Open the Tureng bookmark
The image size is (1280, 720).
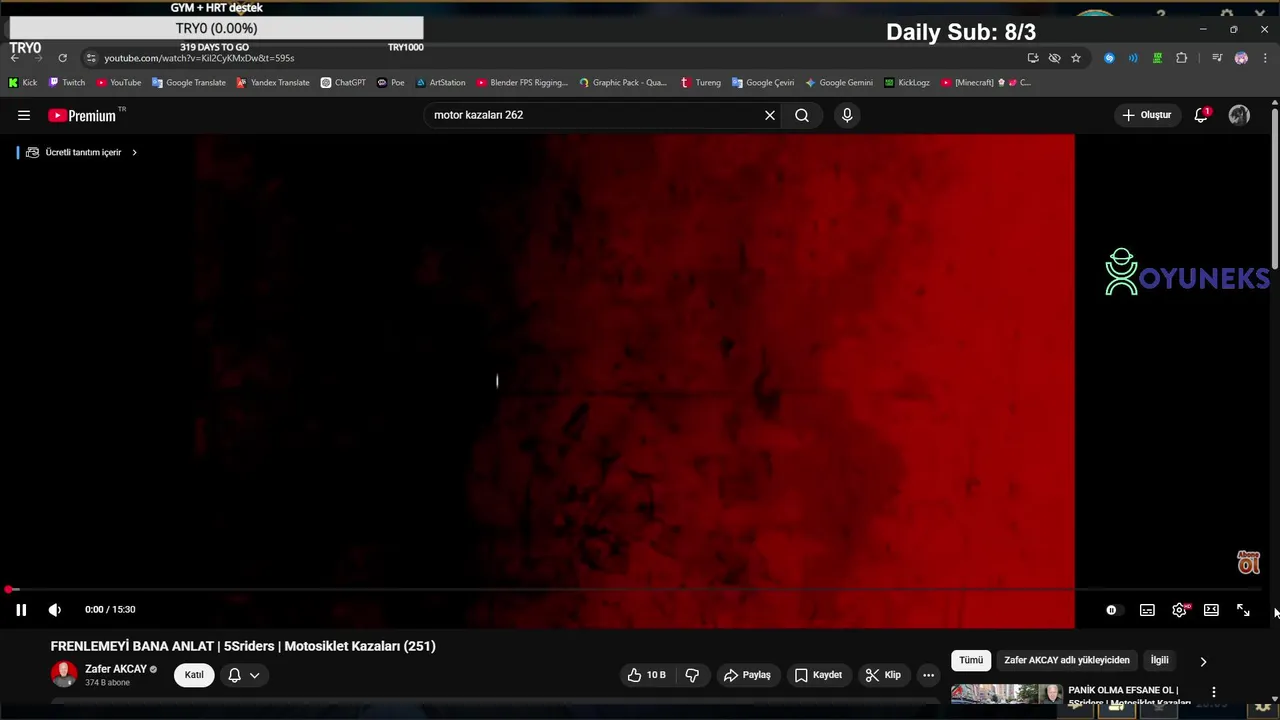tap(700, 83)
